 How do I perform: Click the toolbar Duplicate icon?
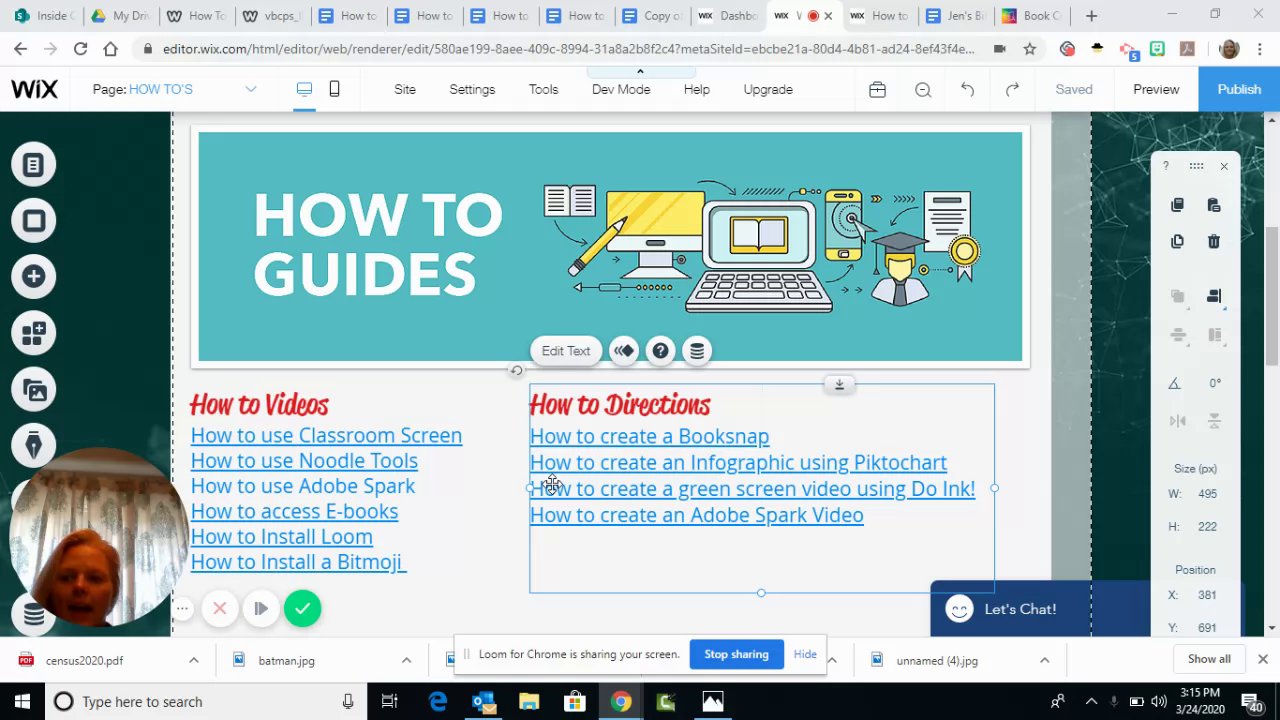click(x=1177, y=241)
